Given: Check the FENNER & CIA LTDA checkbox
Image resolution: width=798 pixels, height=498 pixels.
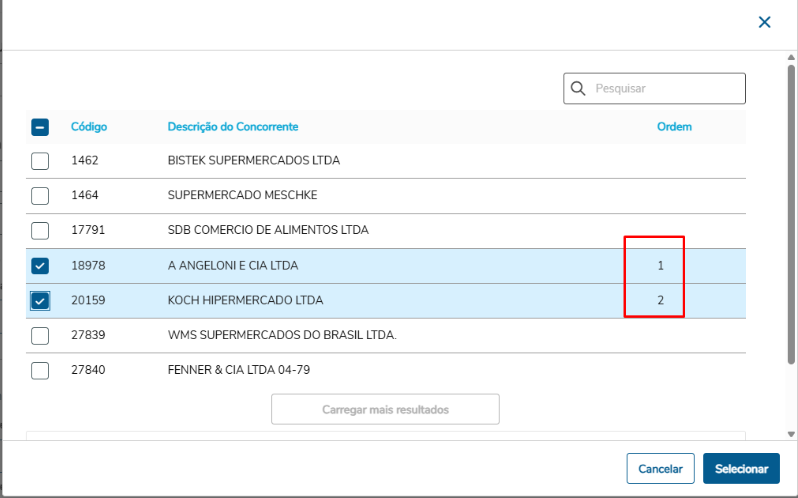Looking at the screenshot, I should point(40,370).
